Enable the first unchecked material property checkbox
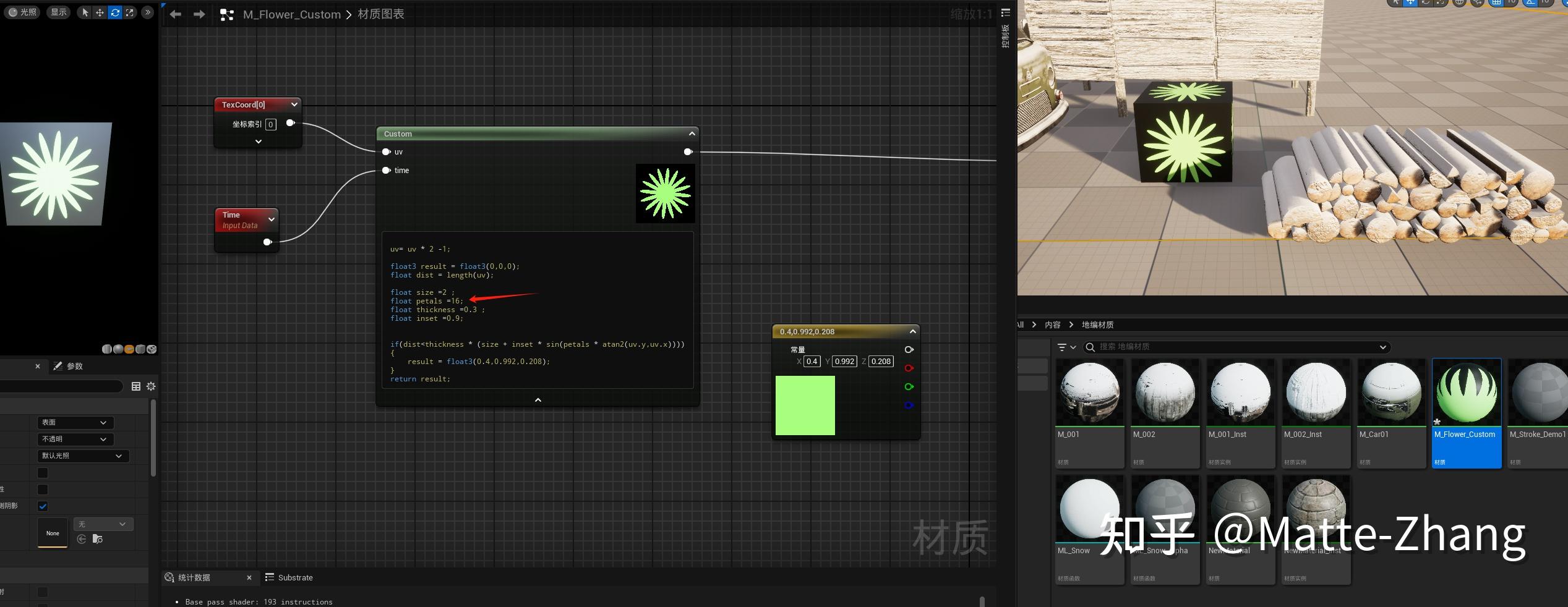 coord(42,473)
